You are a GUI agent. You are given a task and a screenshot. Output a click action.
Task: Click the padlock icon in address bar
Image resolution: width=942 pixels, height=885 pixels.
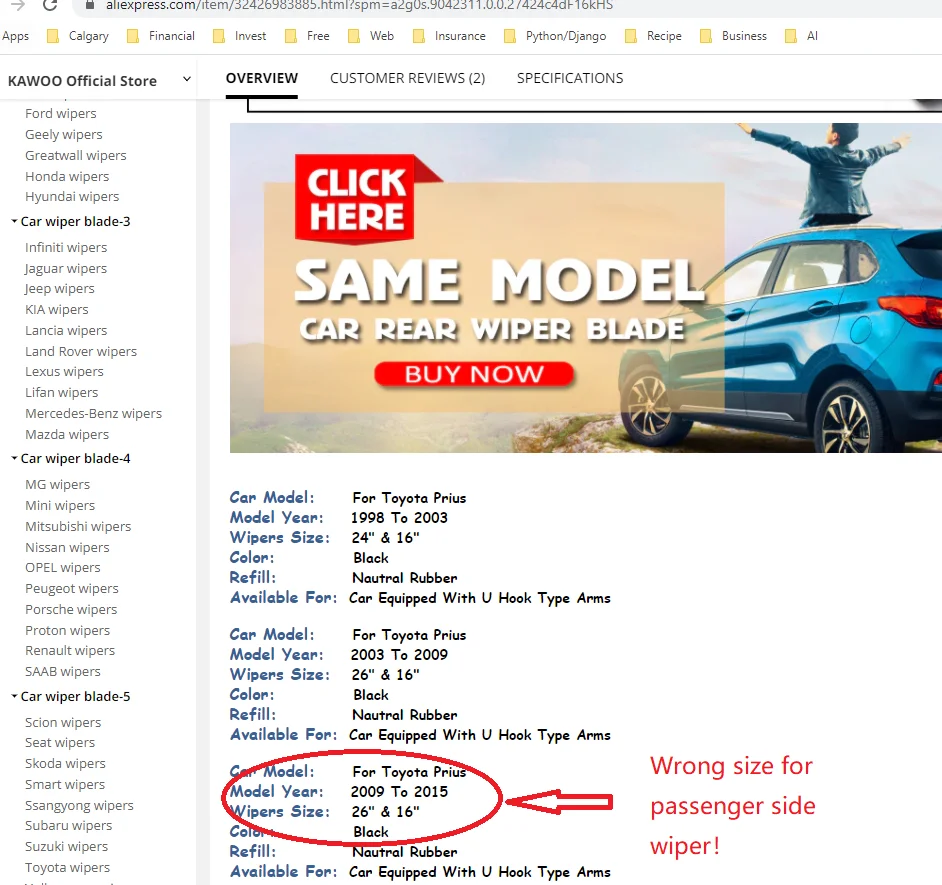click(x=90, y=5)
